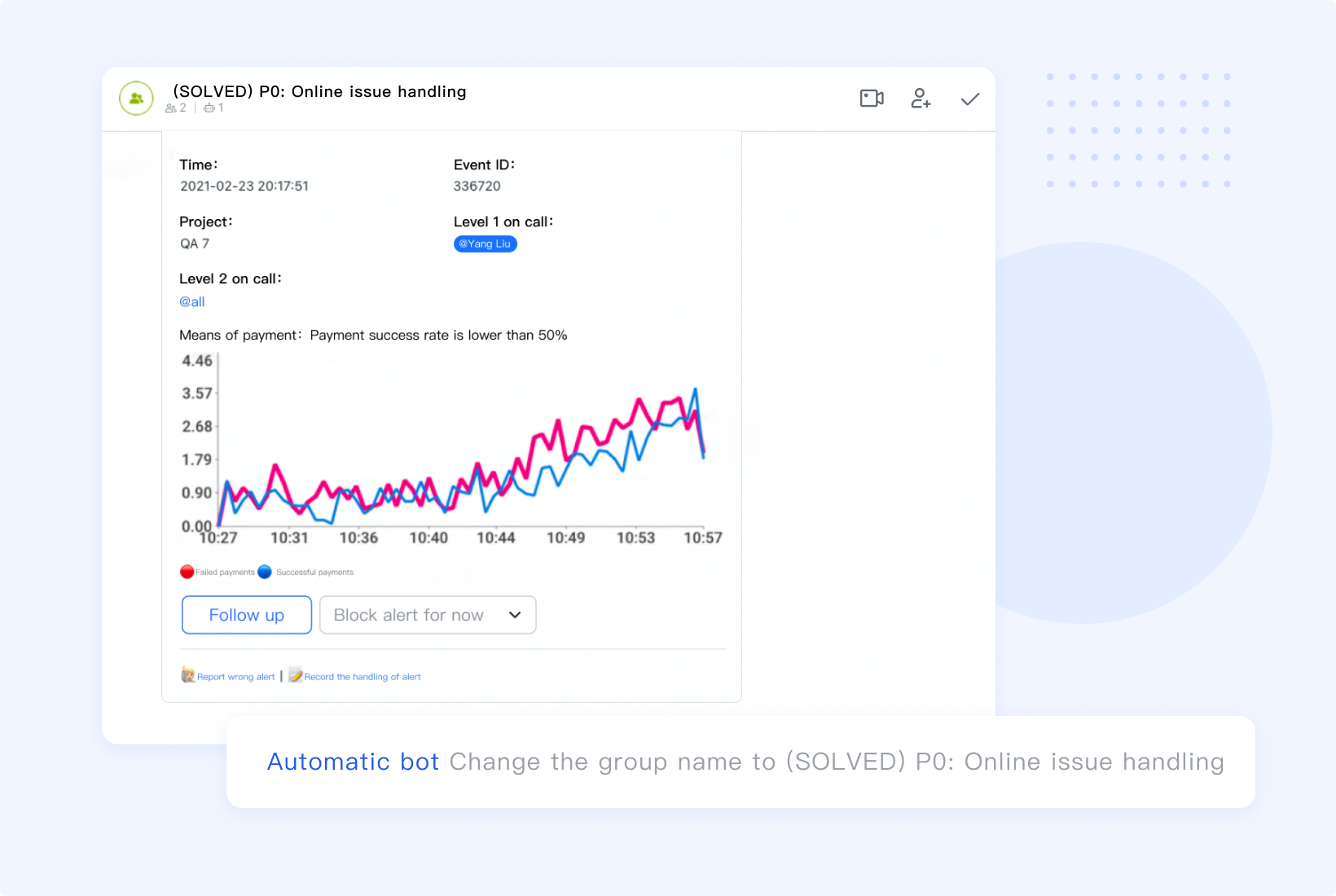Click the Report wrong alert emoji icon
1336x896 pixels.
coord(188,675)
